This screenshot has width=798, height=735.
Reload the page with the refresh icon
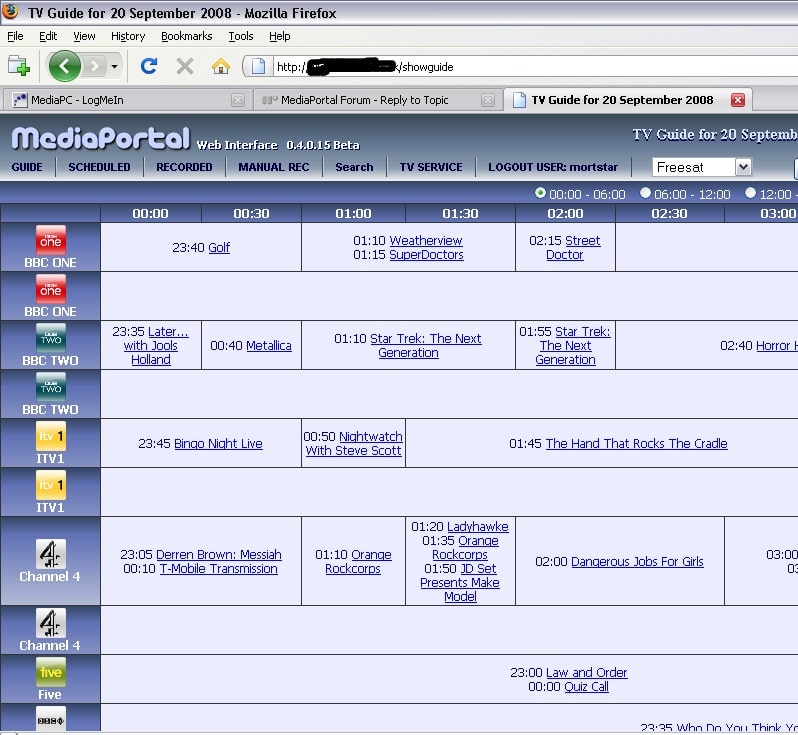149,66
